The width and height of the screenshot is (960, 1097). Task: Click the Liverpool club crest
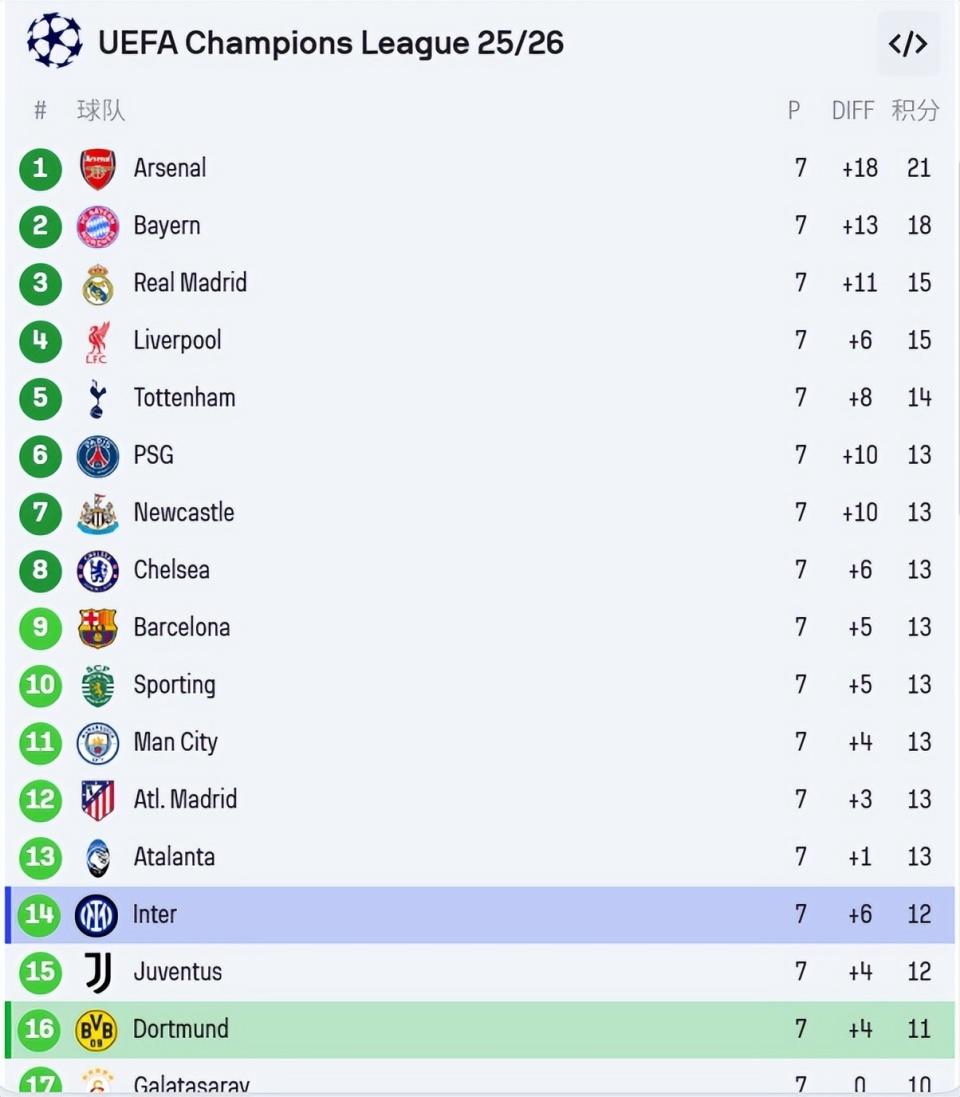click(x=98, y=341)
